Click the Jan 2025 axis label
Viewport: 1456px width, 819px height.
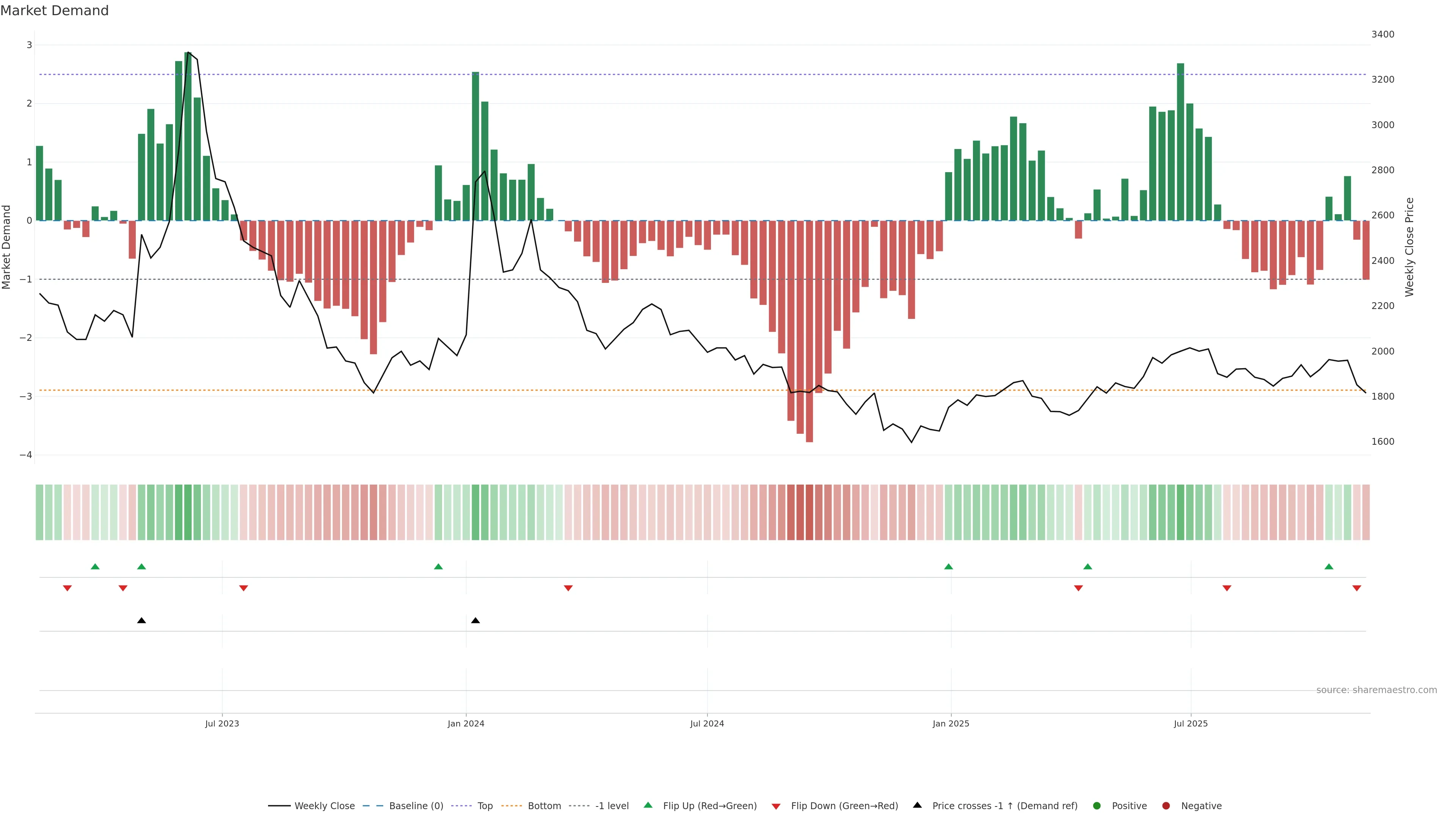coord(951,723)
